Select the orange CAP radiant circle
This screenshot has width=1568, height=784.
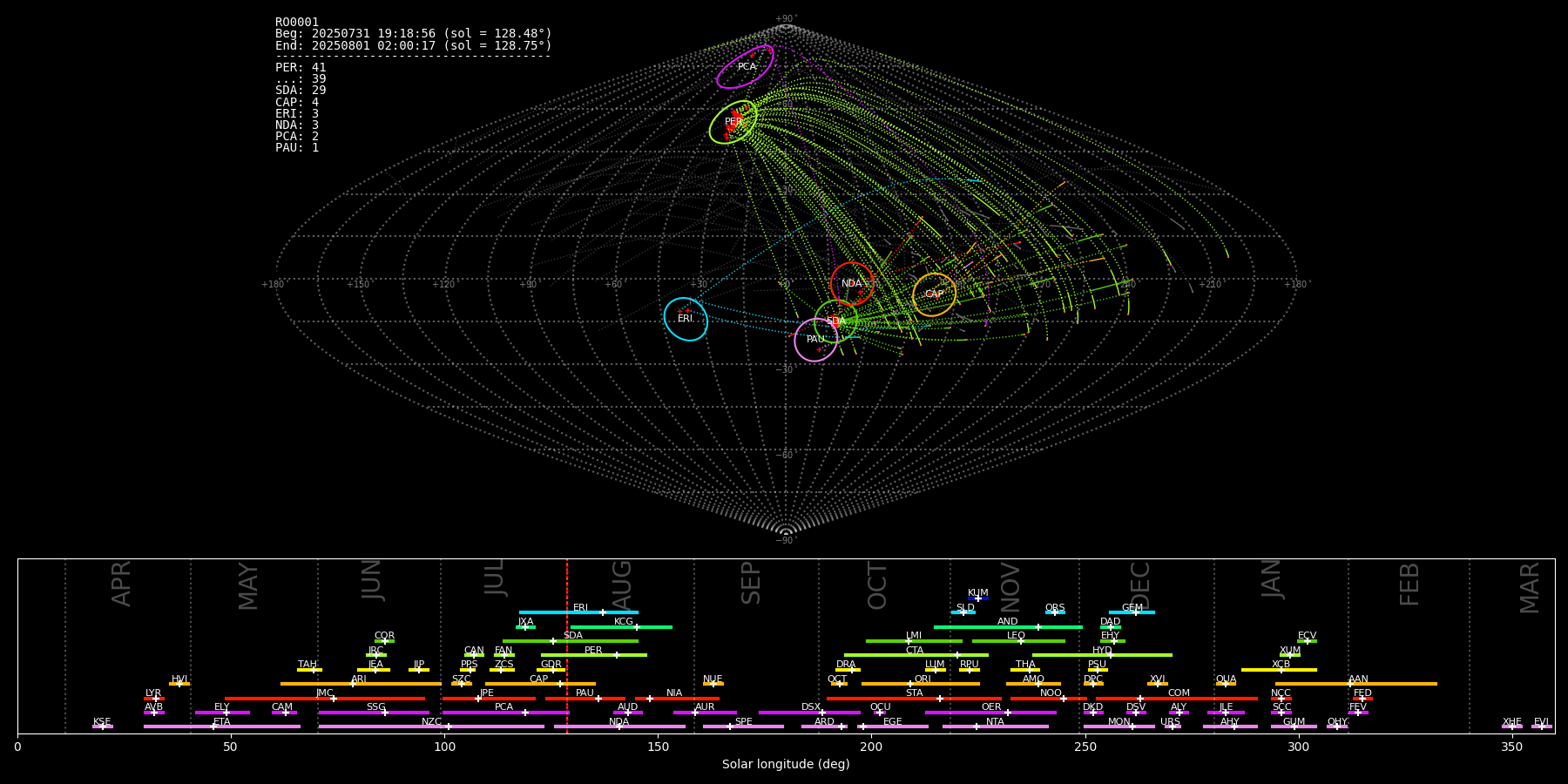pyautogui.click(x=934, y=294)
